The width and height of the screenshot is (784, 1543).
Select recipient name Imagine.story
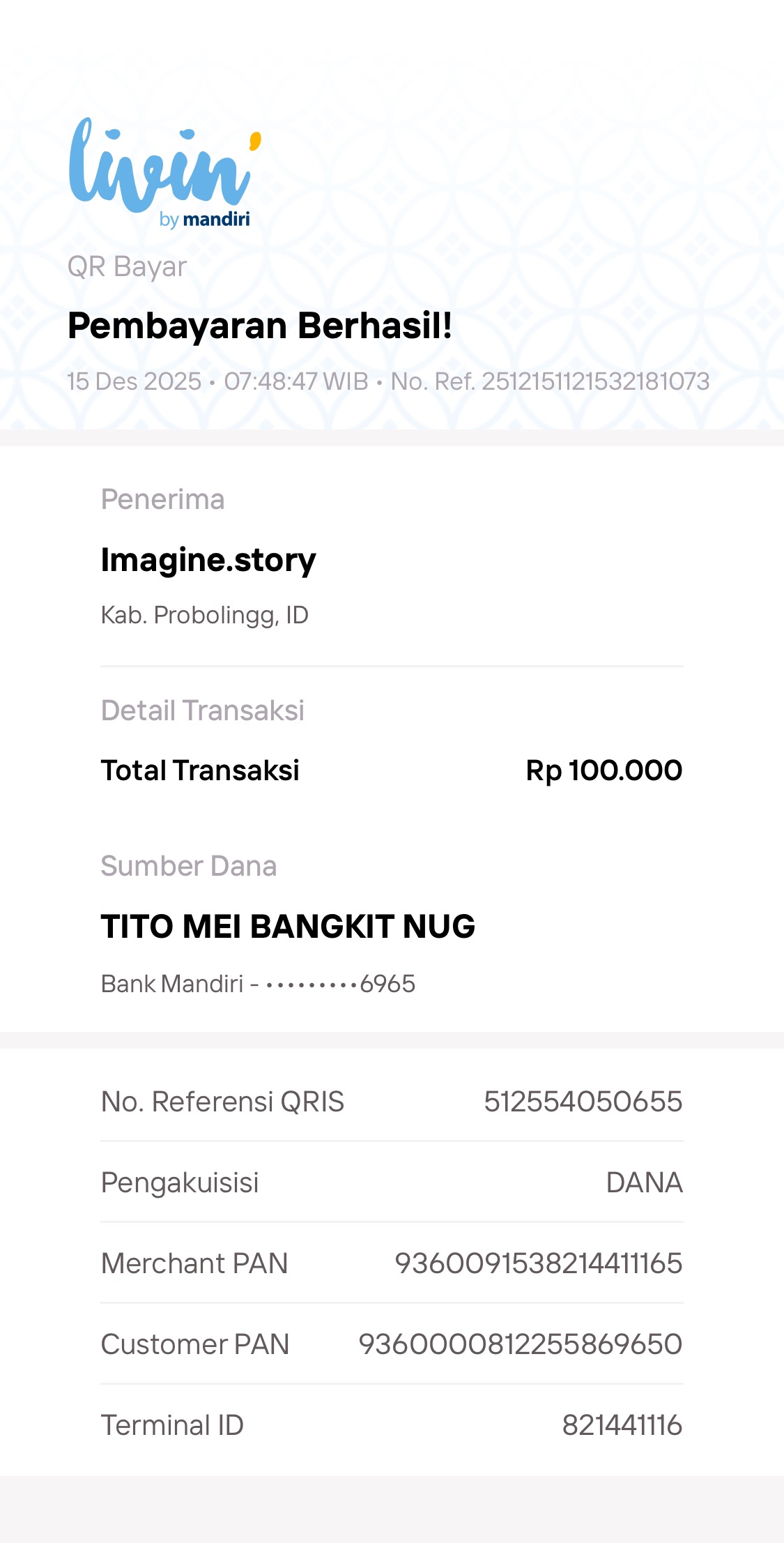(x=208, y=560)
